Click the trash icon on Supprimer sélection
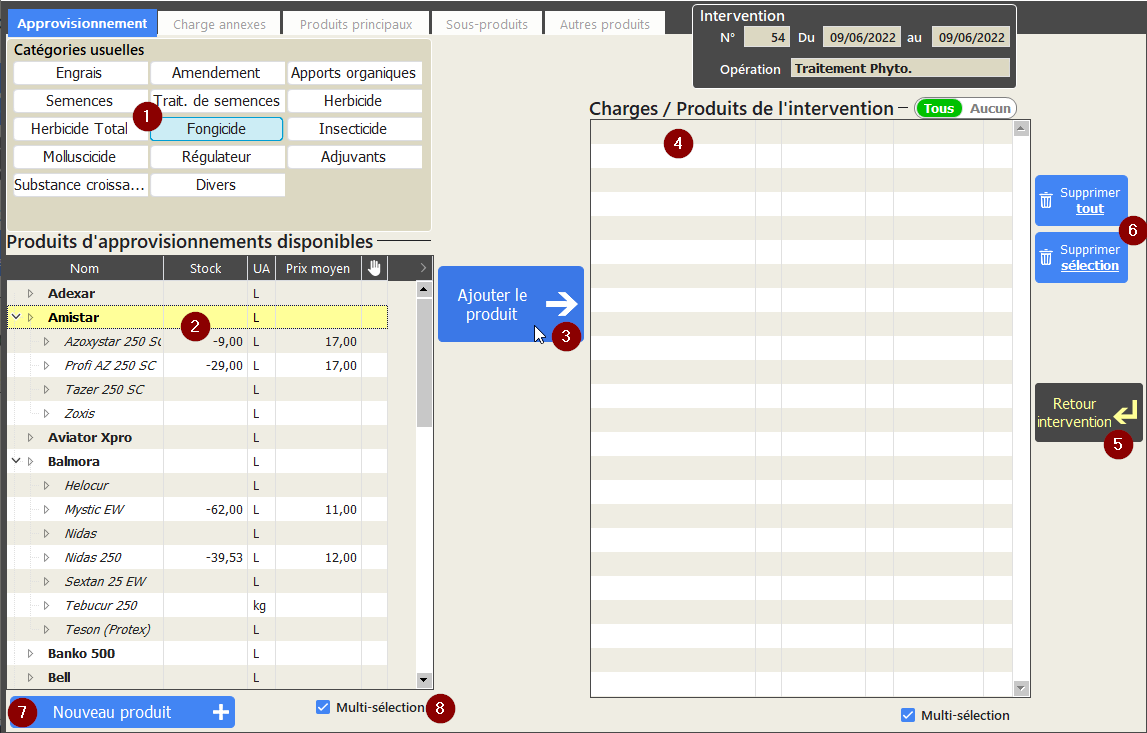Viewport: 1147px width, 733px height. click(x=1046, y=257)
